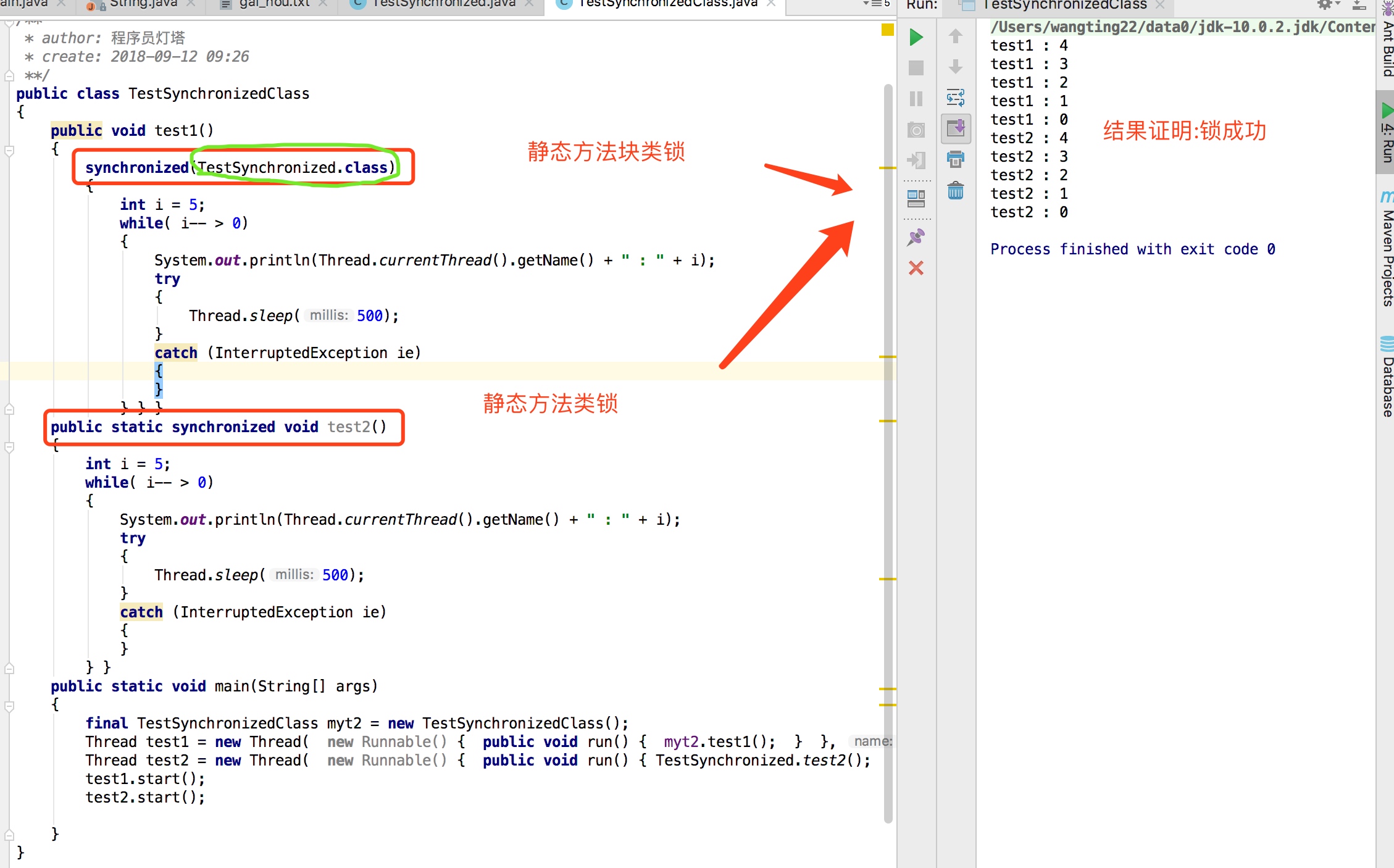Click the Print console output icon

pyautogui.click(x=956, y=159)
